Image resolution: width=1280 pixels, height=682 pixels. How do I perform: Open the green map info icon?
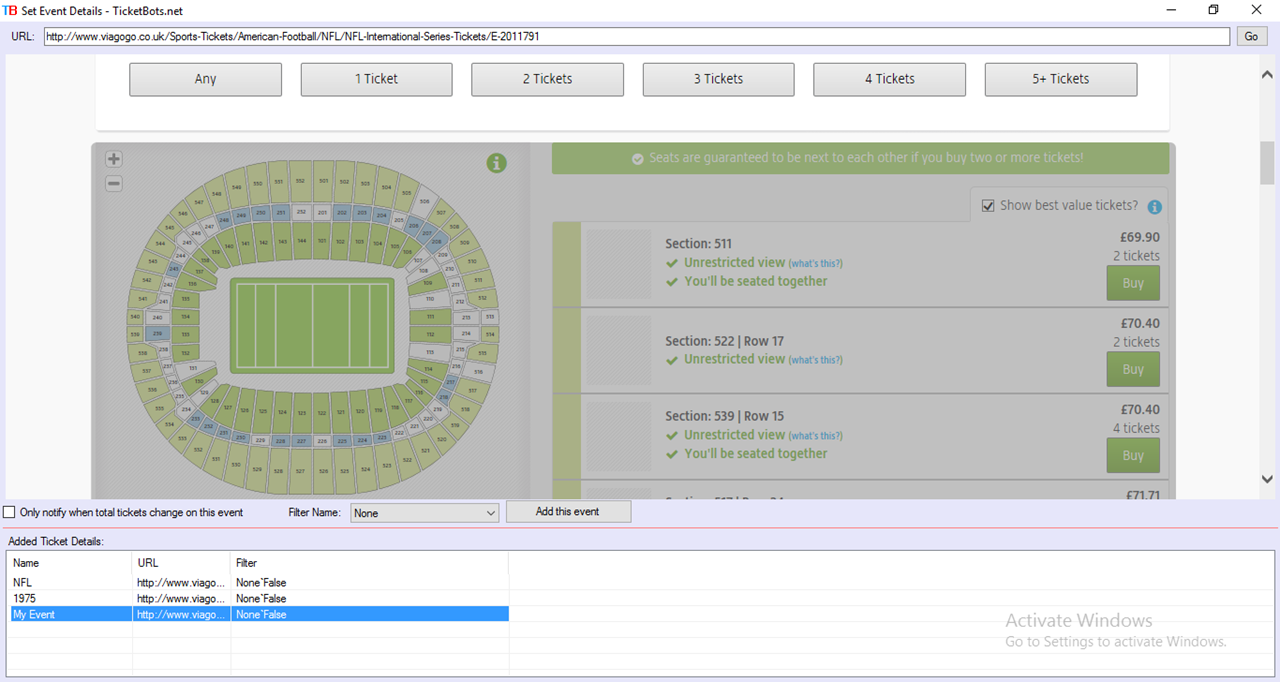[496, 163]
